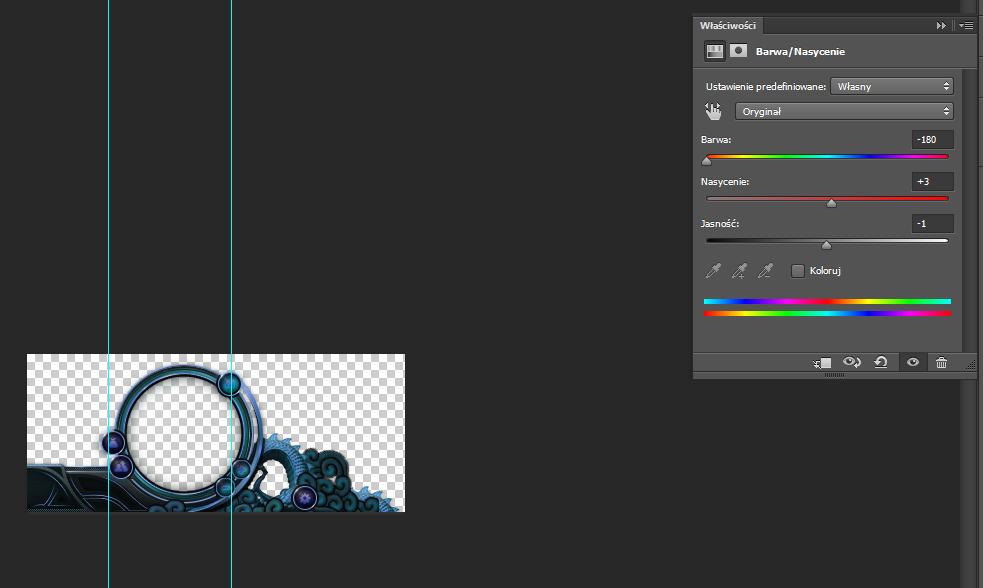Viewport: 983px width, 588px height.
Task: Switch to the layer mask properties icon
Action: (739, 51)
